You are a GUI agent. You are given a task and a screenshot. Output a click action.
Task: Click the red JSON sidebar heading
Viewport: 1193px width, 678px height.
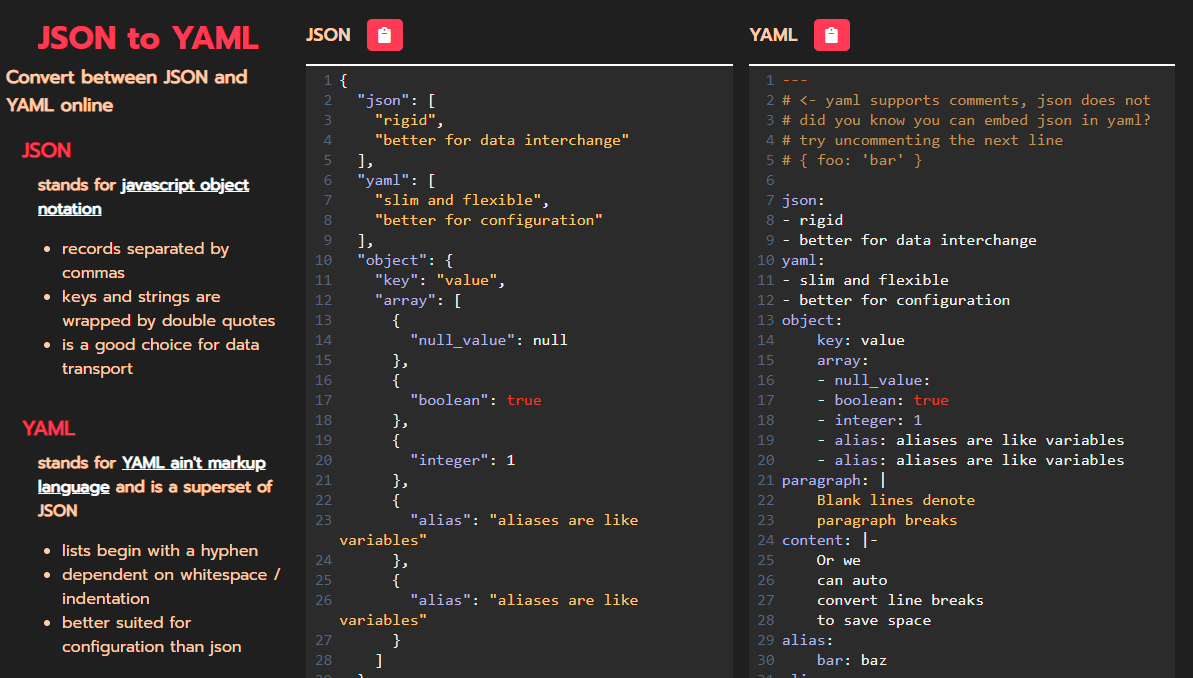(x=46, y=150)
